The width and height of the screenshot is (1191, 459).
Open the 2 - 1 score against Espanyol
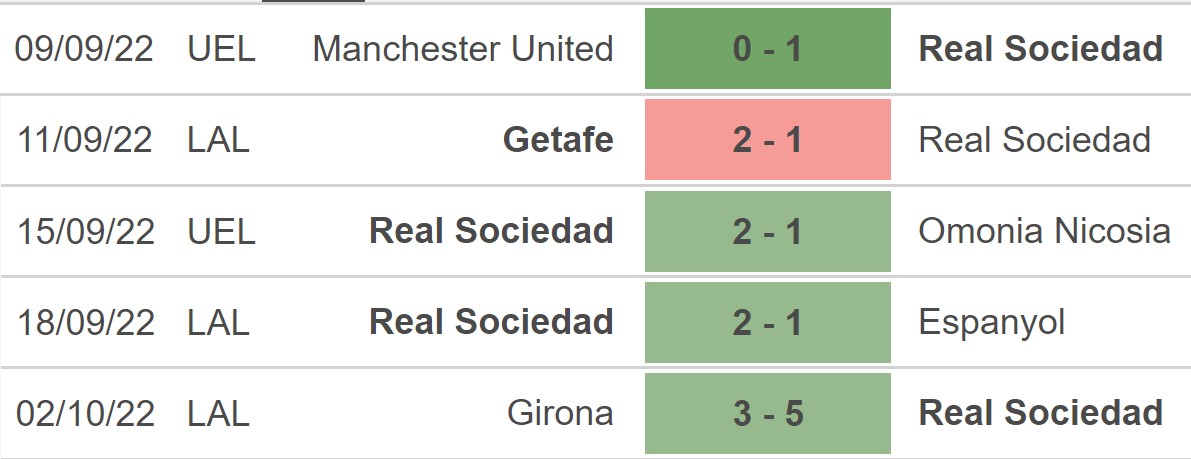coord(767,322)
